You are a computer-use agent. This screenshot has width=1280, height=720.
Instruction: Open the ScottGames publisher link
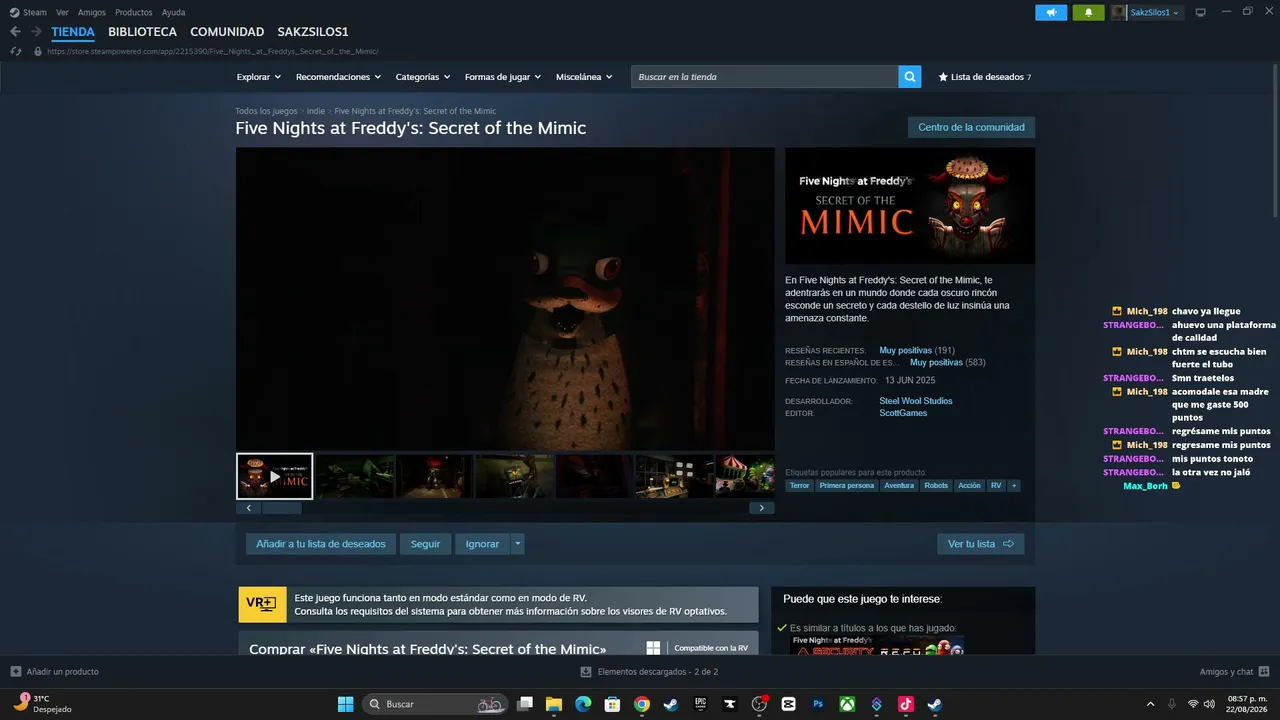(903, 413)
